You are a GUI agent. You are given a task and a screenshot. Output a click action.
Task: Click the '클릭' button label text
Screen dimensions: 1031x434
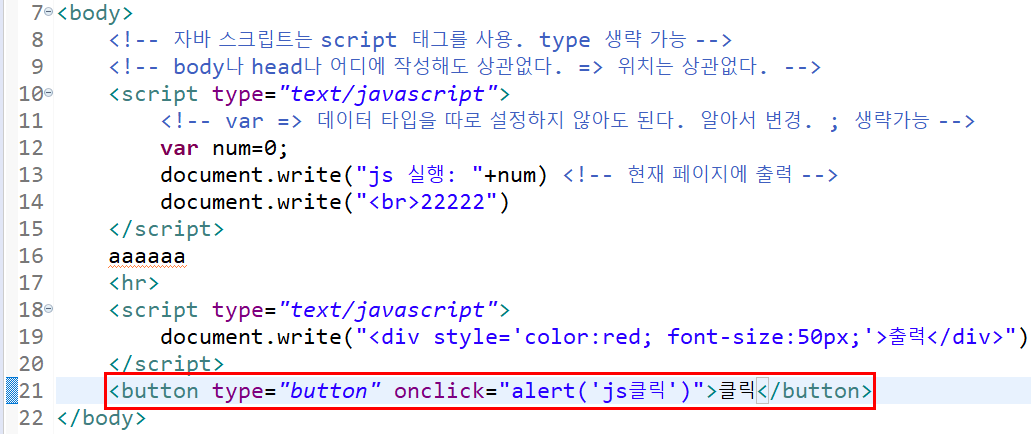tap(738, 391)
